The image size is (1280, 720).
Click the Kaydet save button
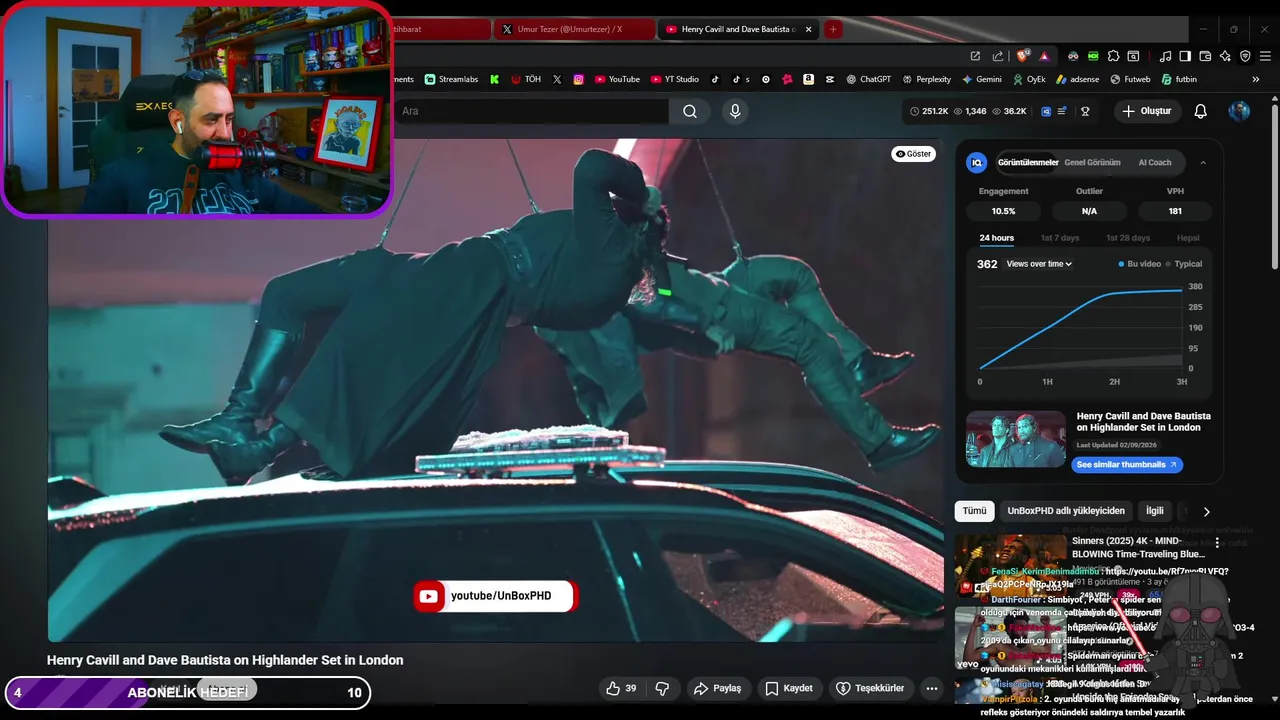click(789, 688)
